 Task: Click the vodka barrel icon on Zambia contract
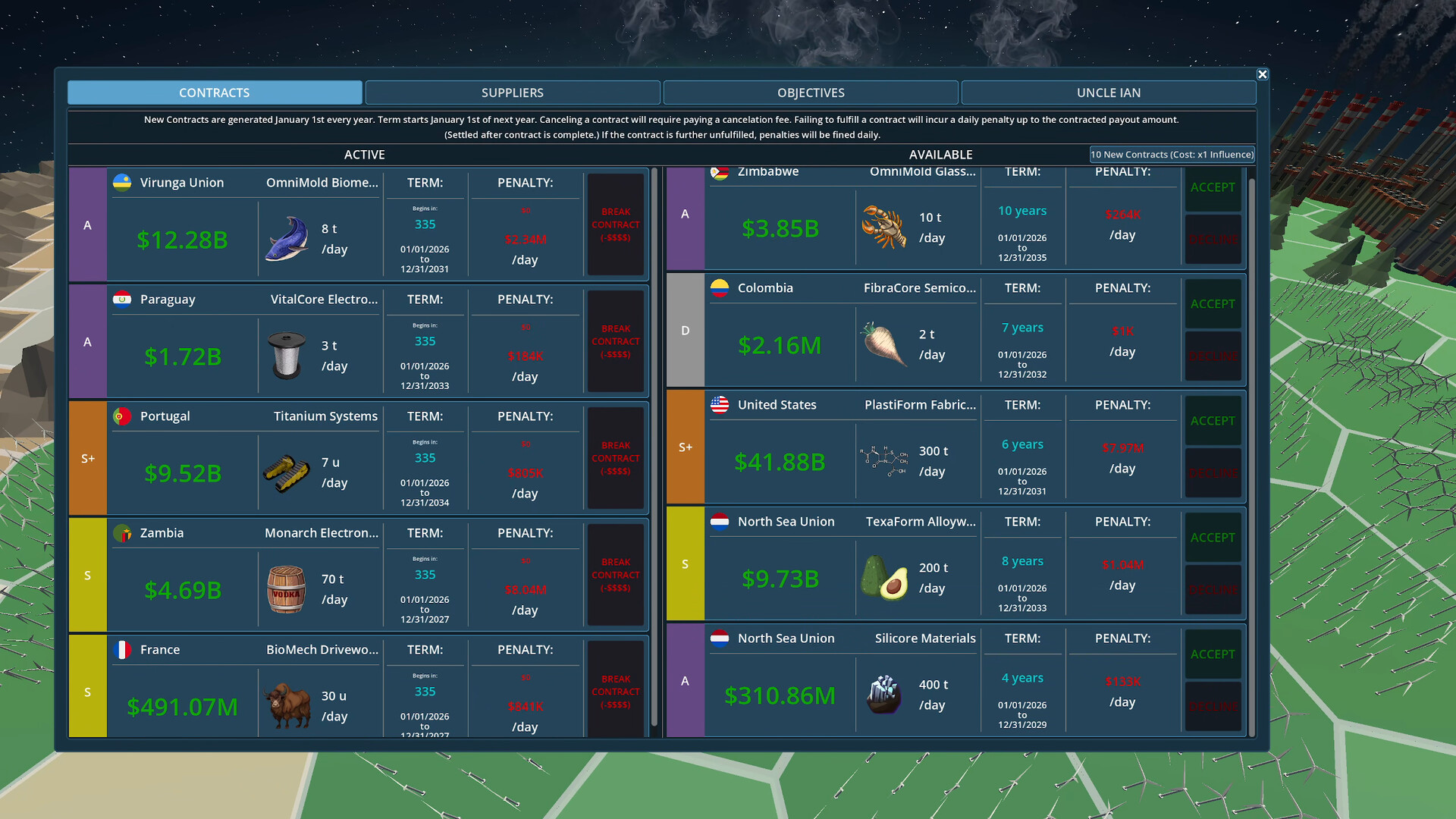[287, 588]
